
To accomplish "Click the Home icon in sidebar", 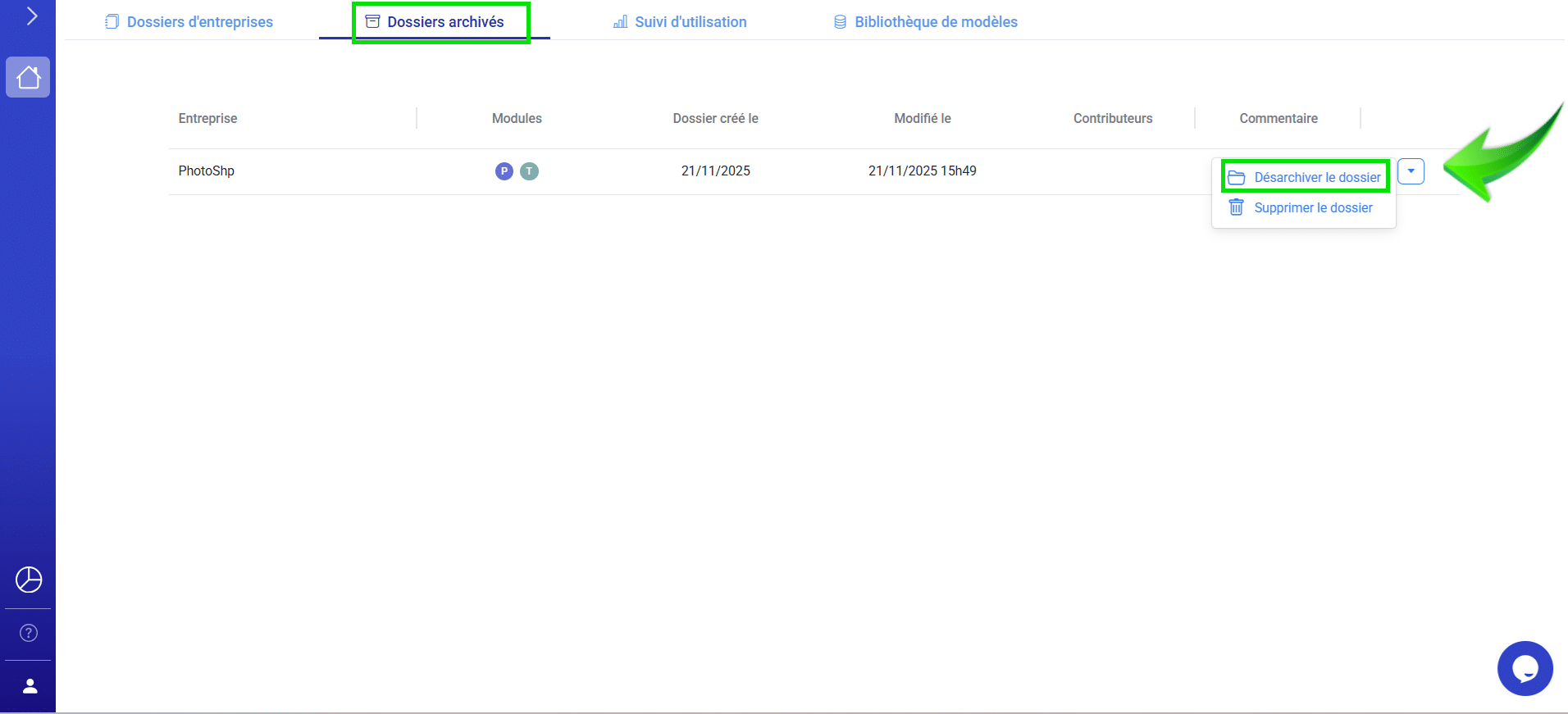I will 28,77.
